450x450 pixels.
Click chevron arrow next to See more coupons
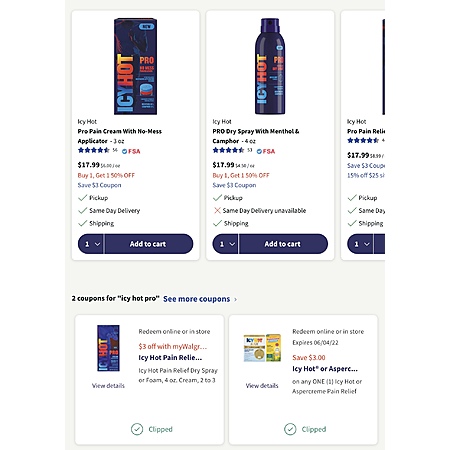click(235, 299)
